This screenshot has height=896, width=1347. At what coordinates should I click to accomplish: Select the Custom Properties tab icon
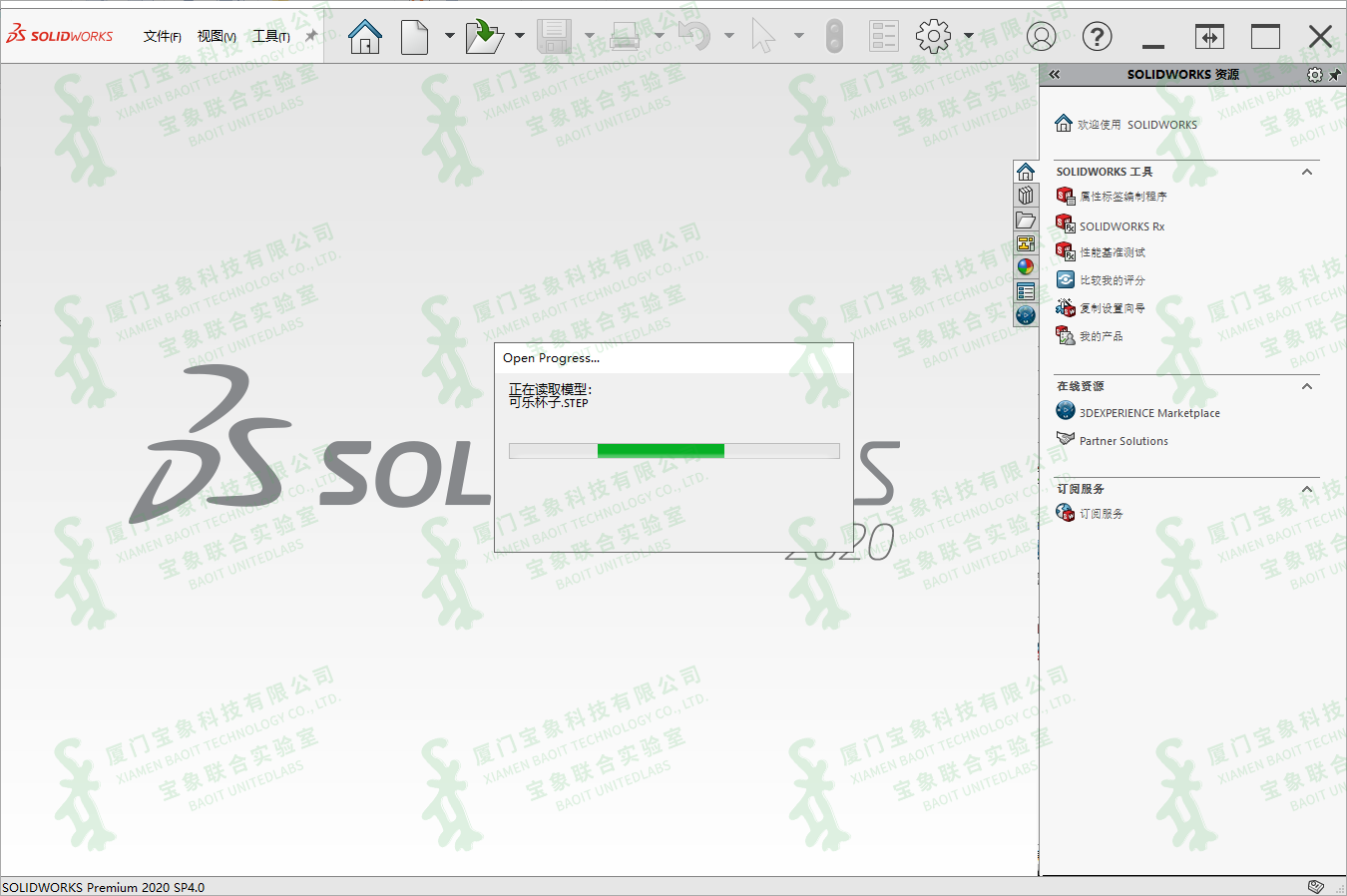tap(1026, 291)
